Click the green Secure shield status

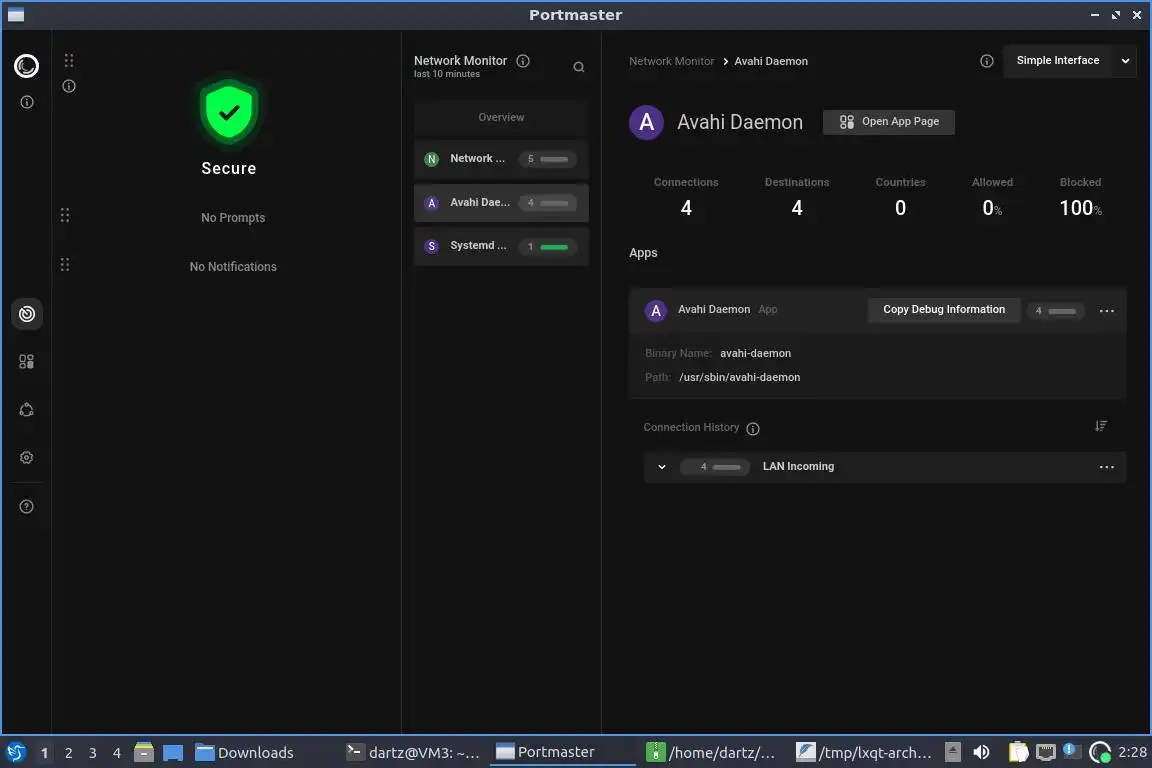229,112
